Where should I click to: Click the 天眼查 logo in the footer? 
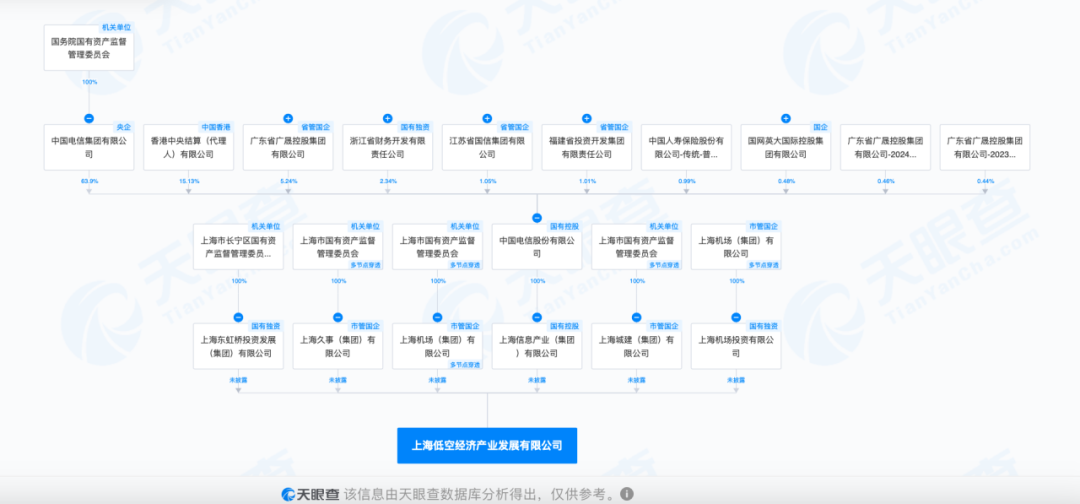click(310, 494)
